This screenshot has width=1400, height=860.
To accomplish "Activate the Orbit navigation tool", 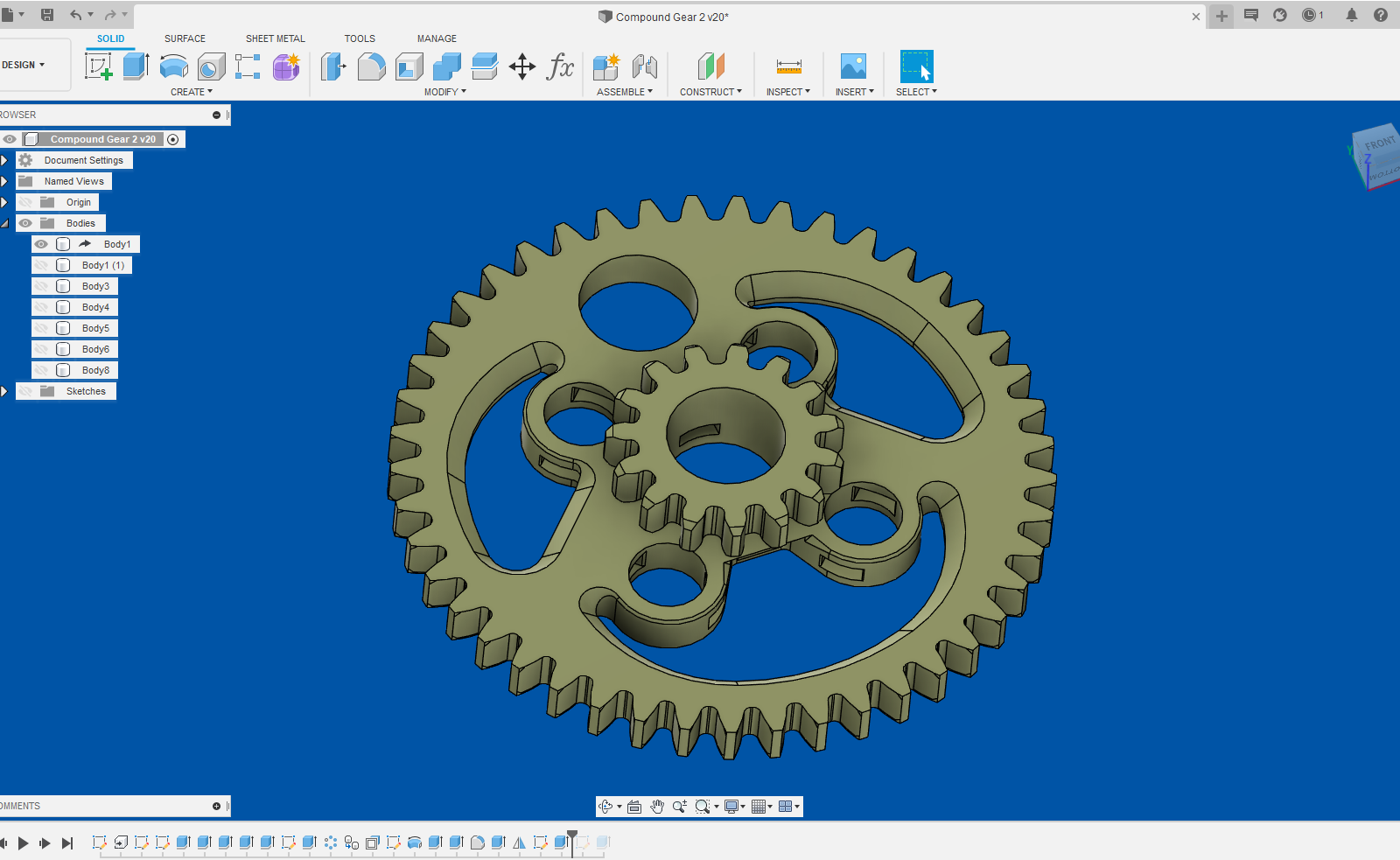I will pyautogui.click(x=605, y=807).
